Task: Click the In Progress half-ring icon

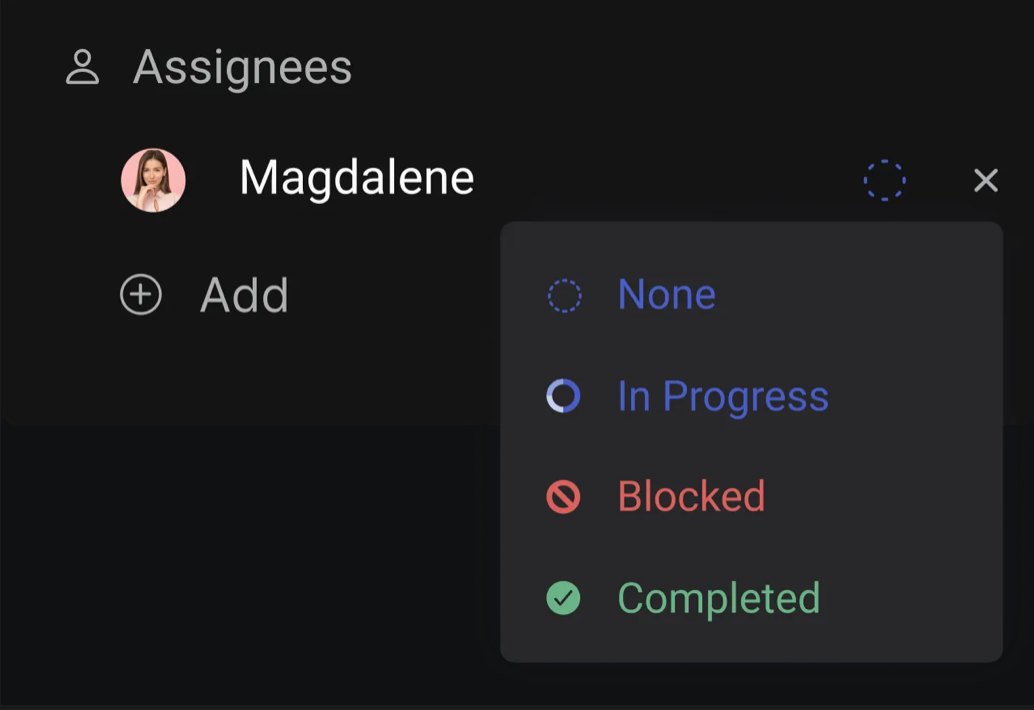Action: (563, 396)
